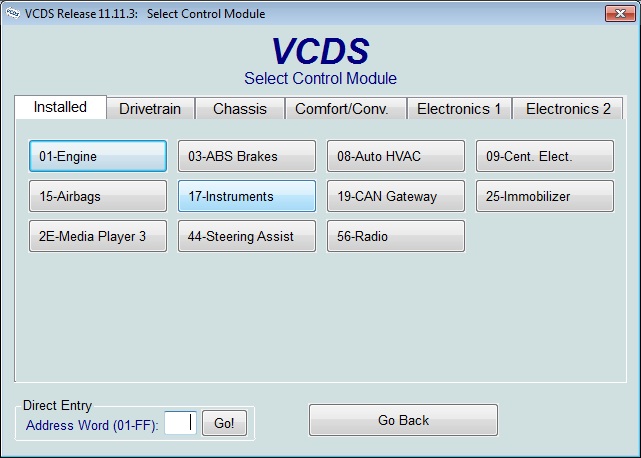Select the 44-Steering Assist module

(246, 236)
